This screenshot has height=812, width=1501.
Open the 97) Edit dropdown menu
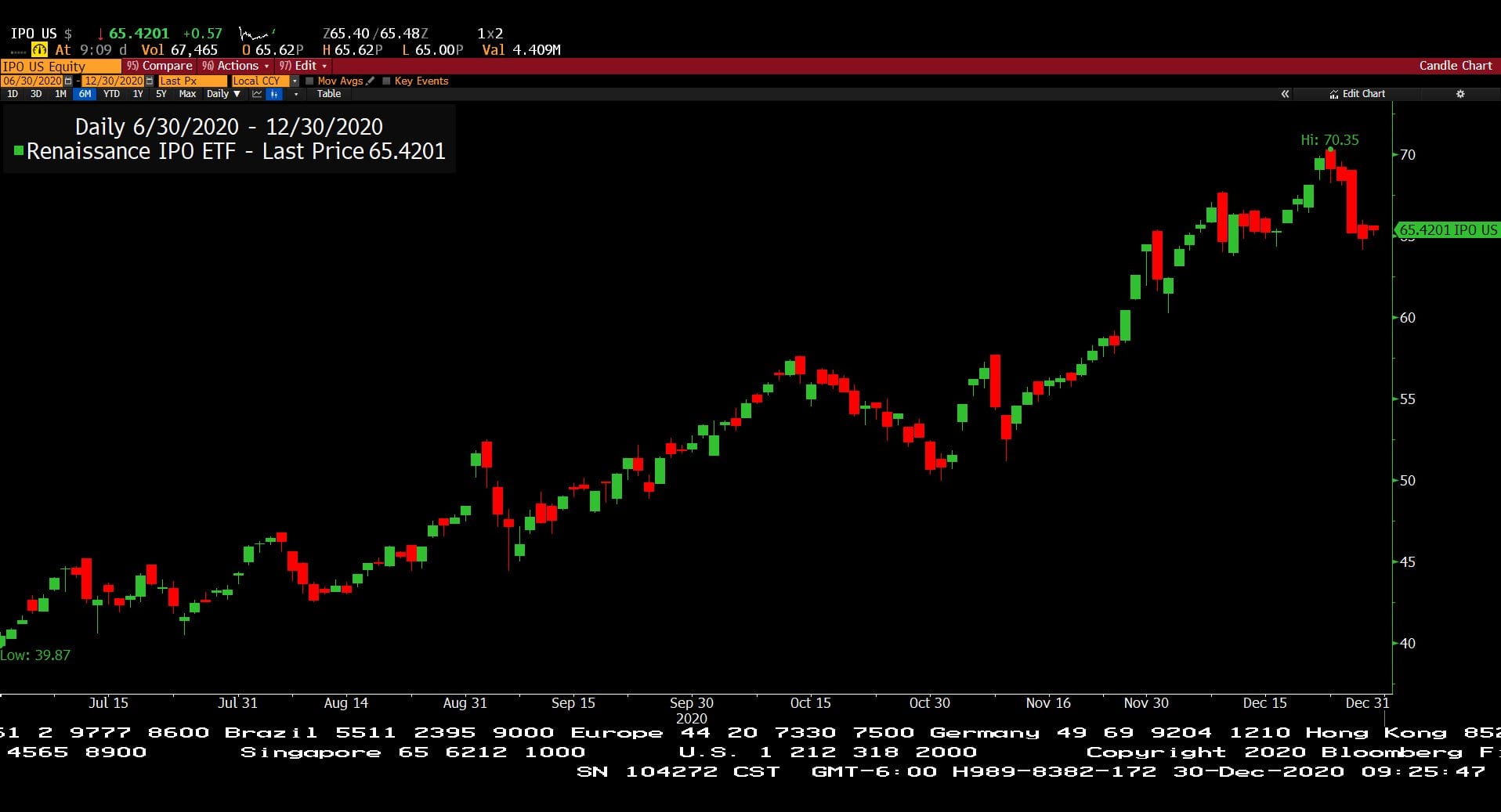coord(302,66)
